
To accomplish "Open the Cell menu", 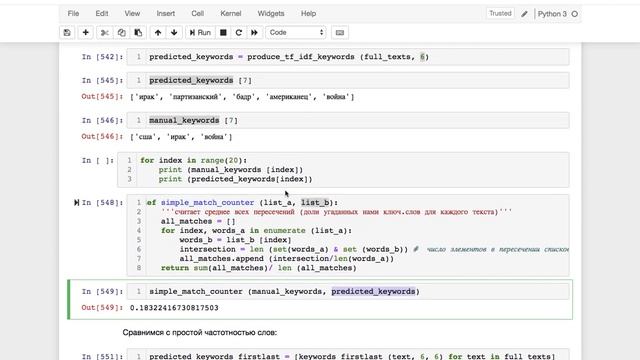I will pyautogui.click(x=198, y=13).
